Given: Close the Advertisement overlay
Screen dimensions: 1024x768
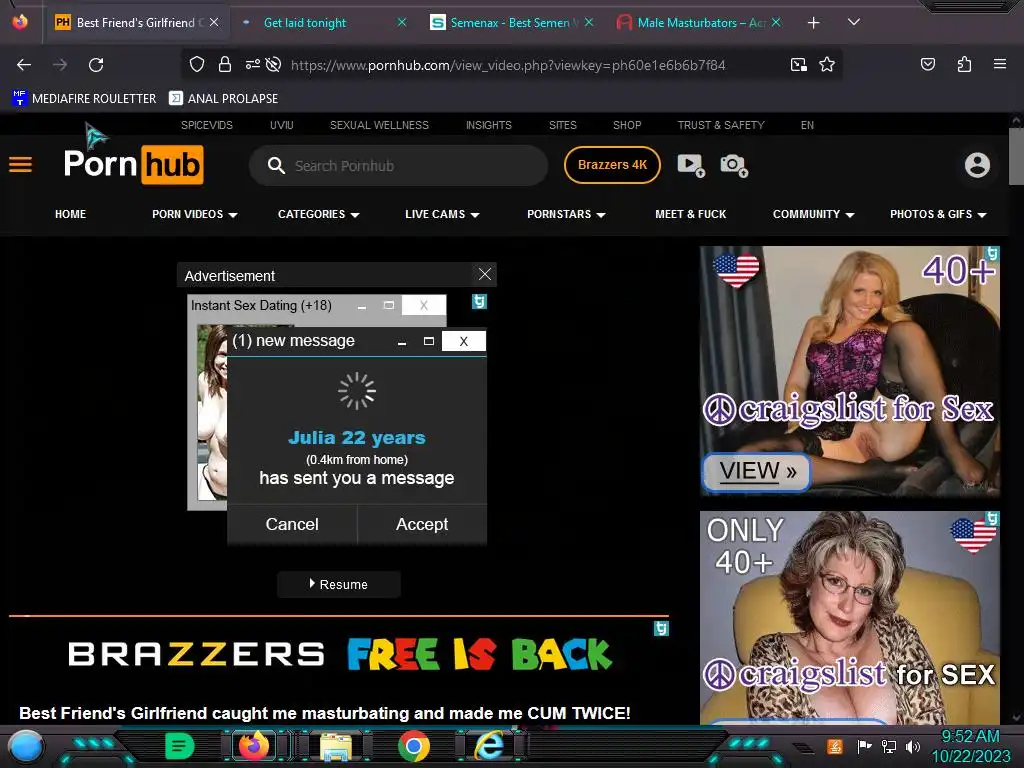Looking at the screenshot, I should 485,274.
